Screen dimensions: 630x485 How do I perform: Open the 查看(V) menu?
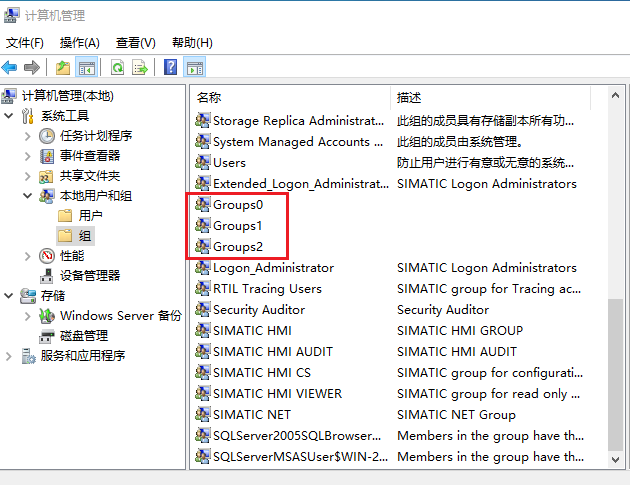click(x=135, y=43)
